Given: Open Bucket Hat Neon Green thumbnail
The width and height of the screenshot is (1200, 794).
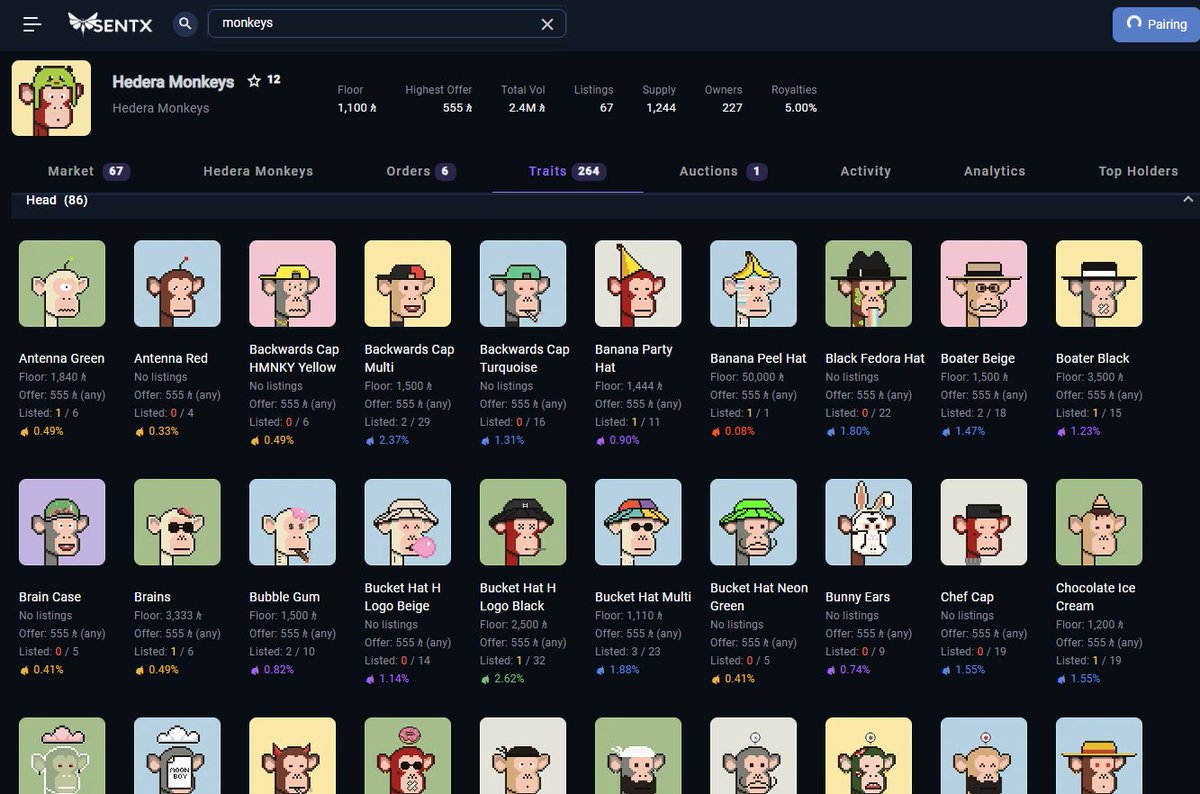Looking at the screenshot, I should (753, 522).
